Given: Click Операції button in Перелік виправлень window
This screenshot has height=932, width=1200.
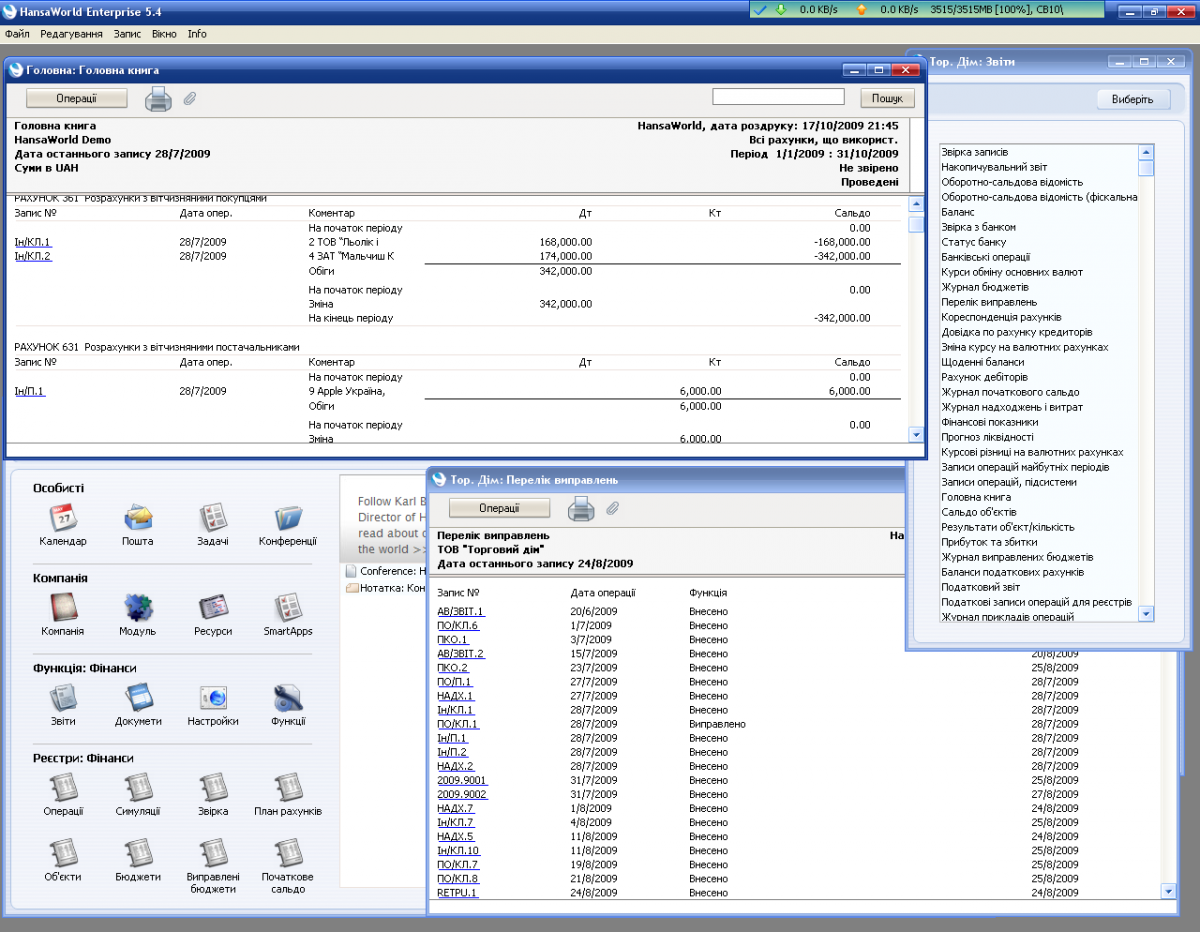Looking at the screenshot, I should [x=499, y=508].
